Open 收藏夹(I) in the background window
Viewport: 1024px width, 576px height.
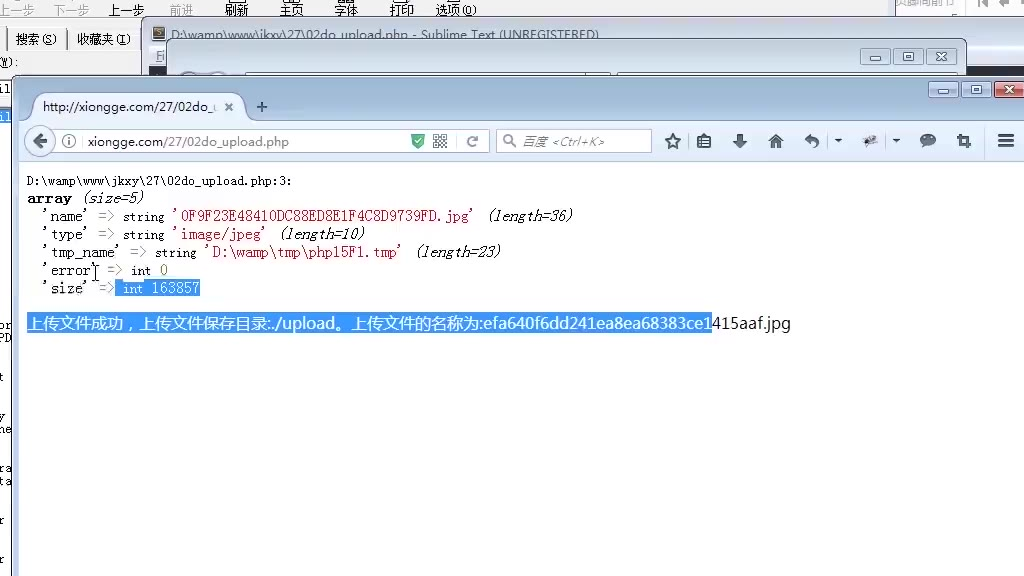pyautogui.click(x=104, y=39)
